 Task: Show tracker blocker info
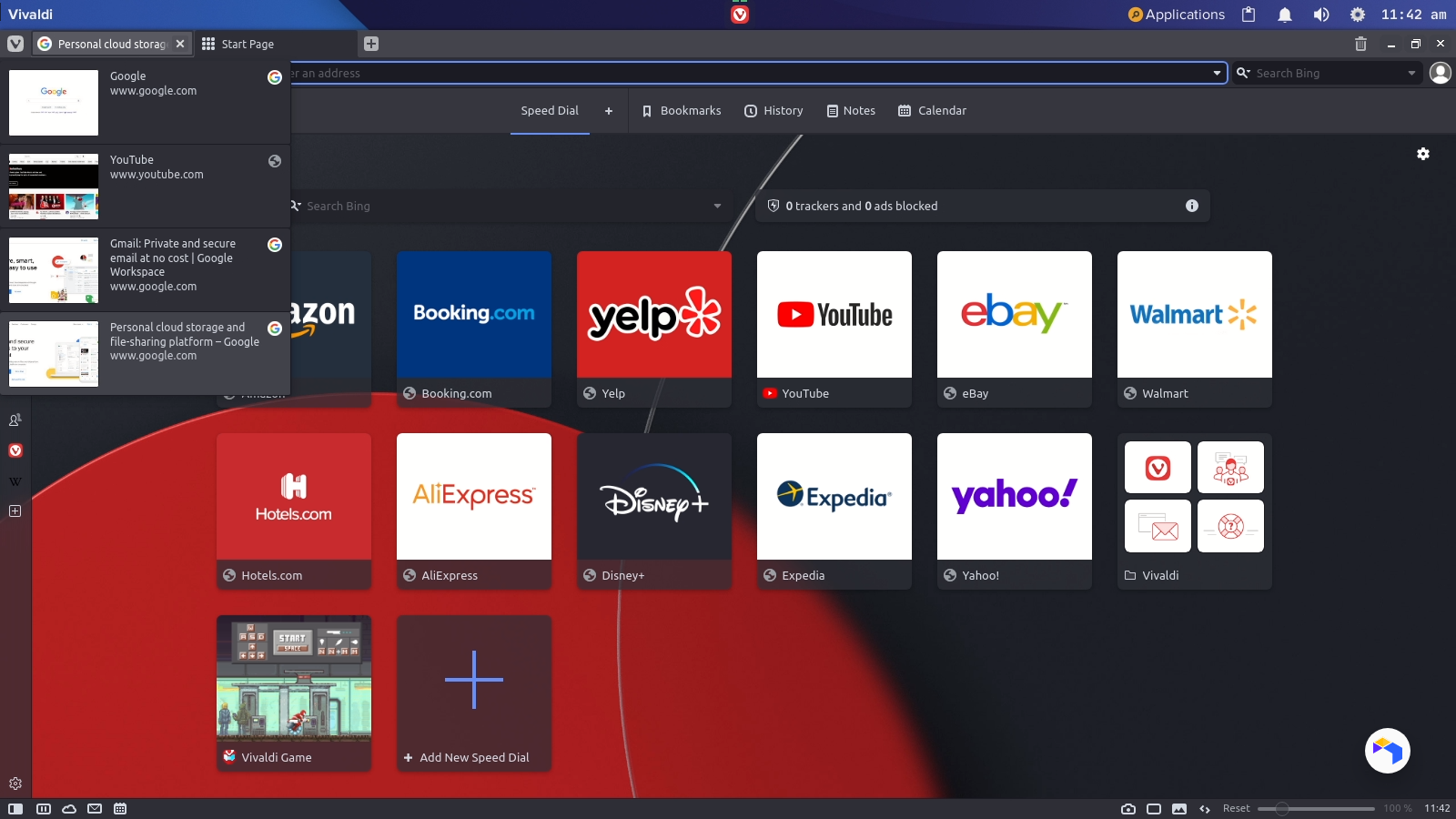pos(1192,206)
